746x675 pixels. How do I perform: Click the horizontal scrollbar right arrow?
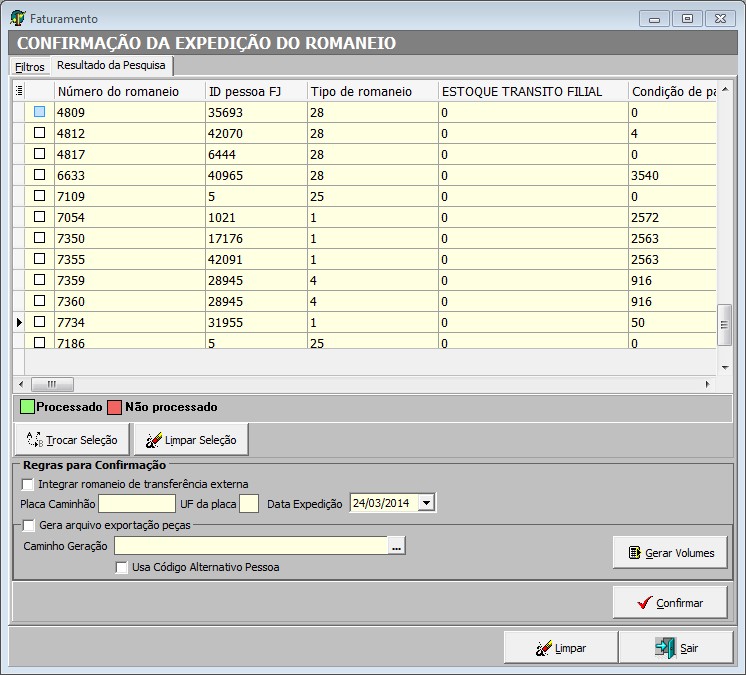tap(708, 384)
